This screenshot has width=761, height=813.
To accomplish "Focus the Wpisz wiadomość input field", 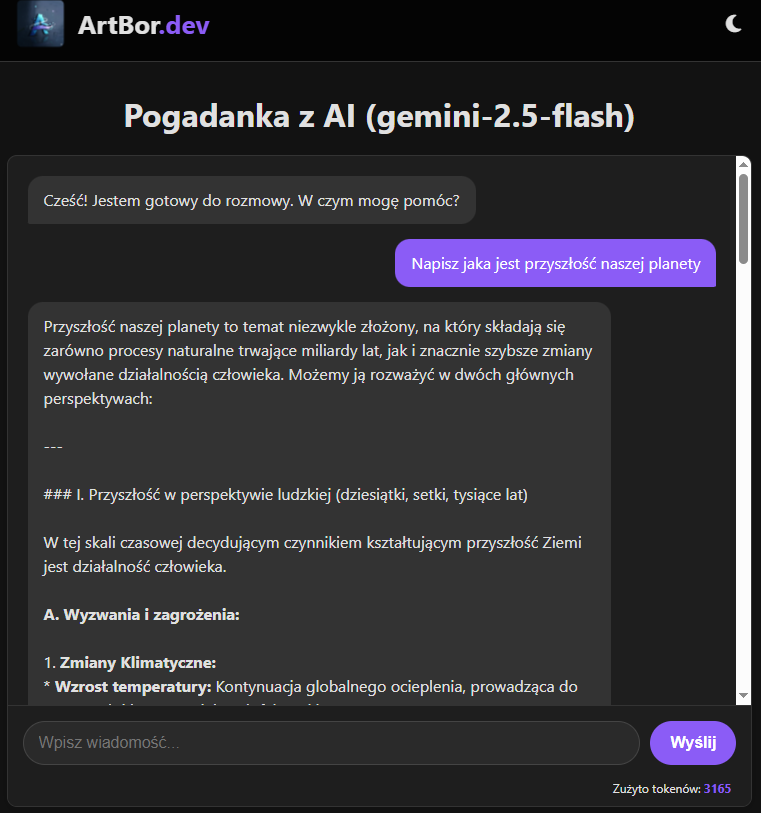I will coord(330,743).
